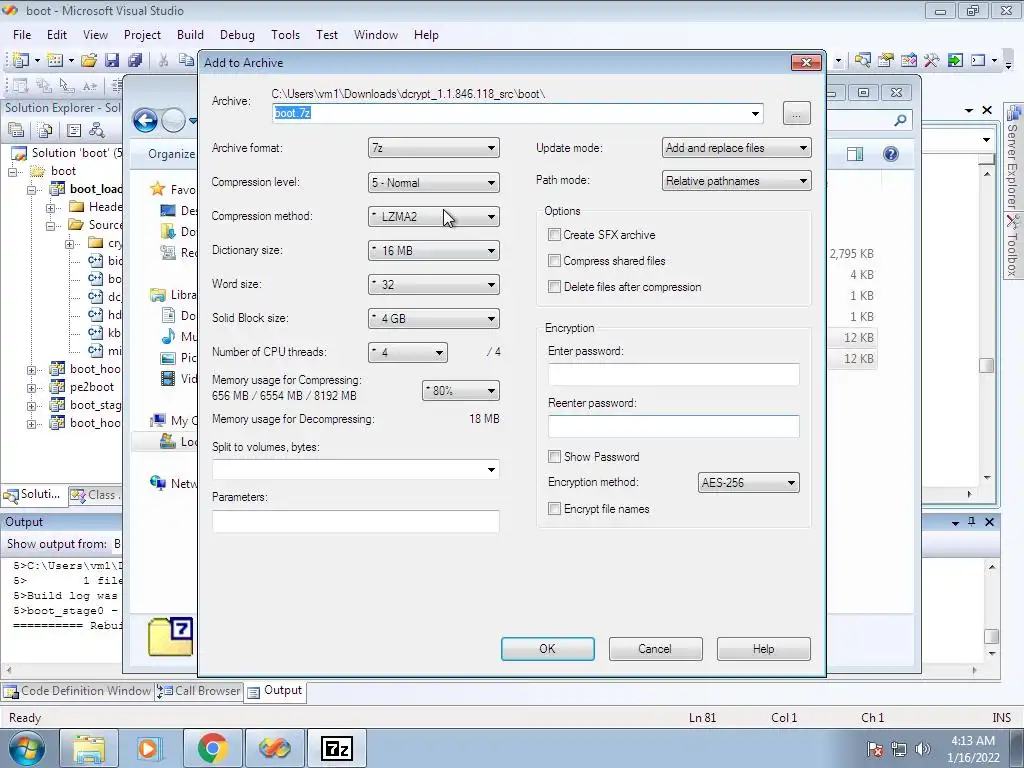Open the memory usage 80% dropdown
Screen dimensions: 1024x768
coord(461,391)
